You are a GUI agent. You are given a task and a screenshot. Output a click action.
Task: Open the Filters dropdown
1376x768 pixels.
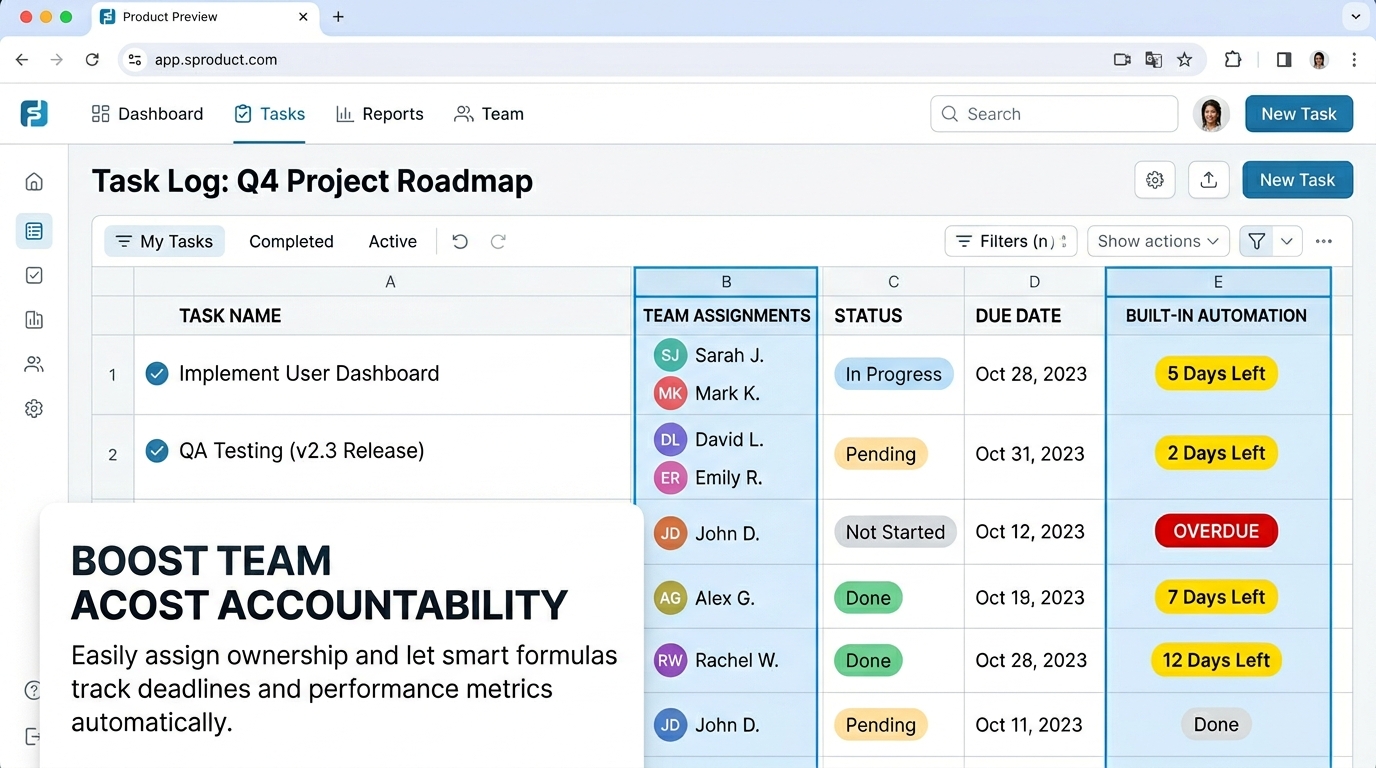(x=1010, y=241)
